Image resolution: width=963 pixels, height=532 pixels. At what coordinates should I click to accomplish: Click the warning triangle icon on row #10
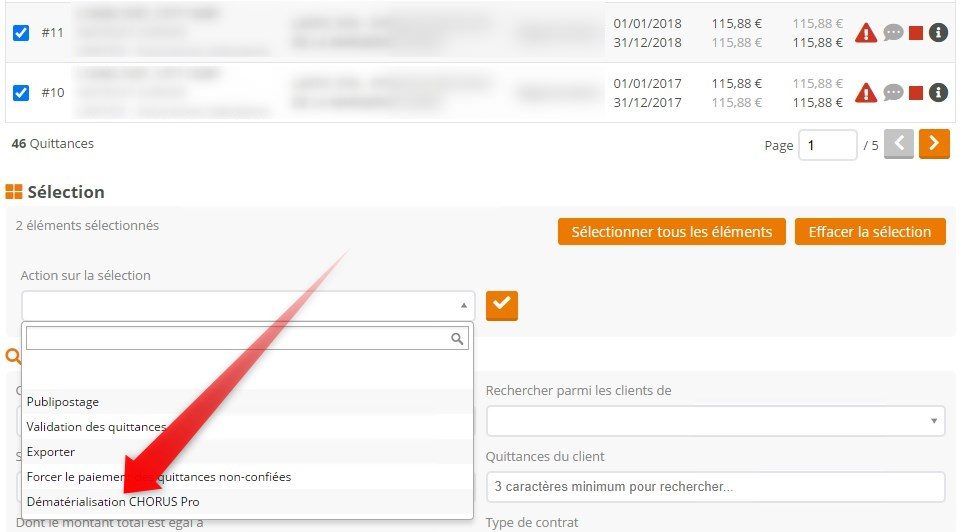point(866,93)
